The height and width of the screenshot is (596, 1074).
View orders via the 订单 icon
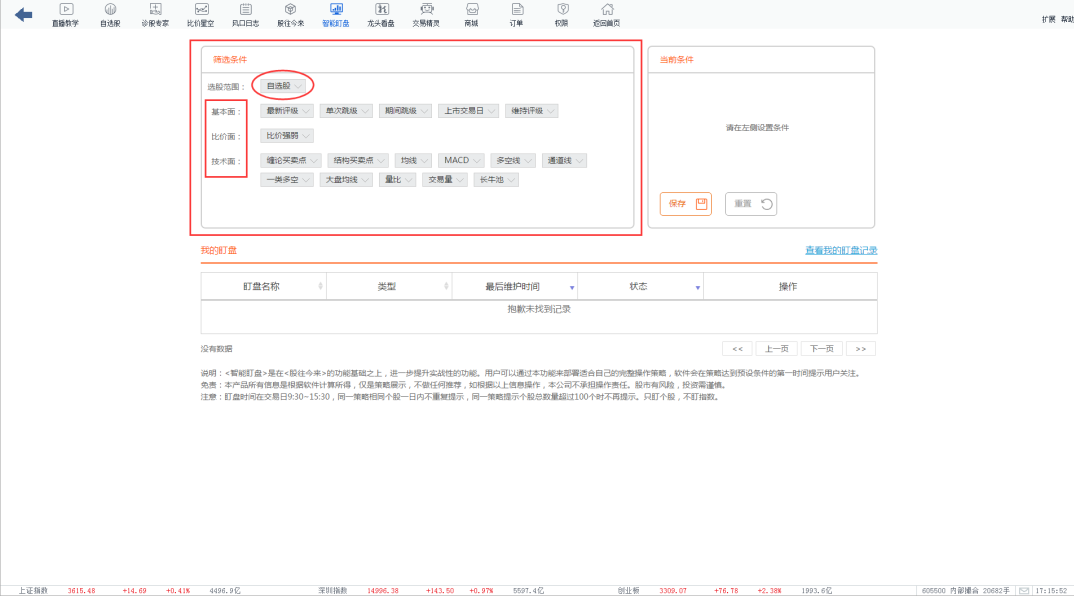pyautogui.click(x=517, y=14)
